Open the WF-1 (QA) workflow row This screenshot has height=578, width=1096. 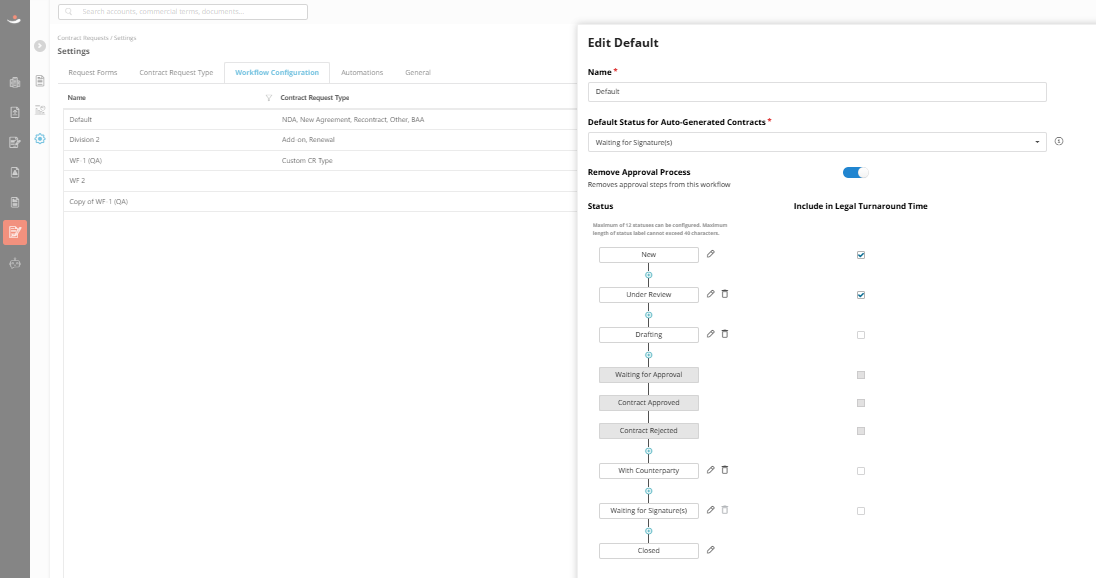[x=320, y=161]
